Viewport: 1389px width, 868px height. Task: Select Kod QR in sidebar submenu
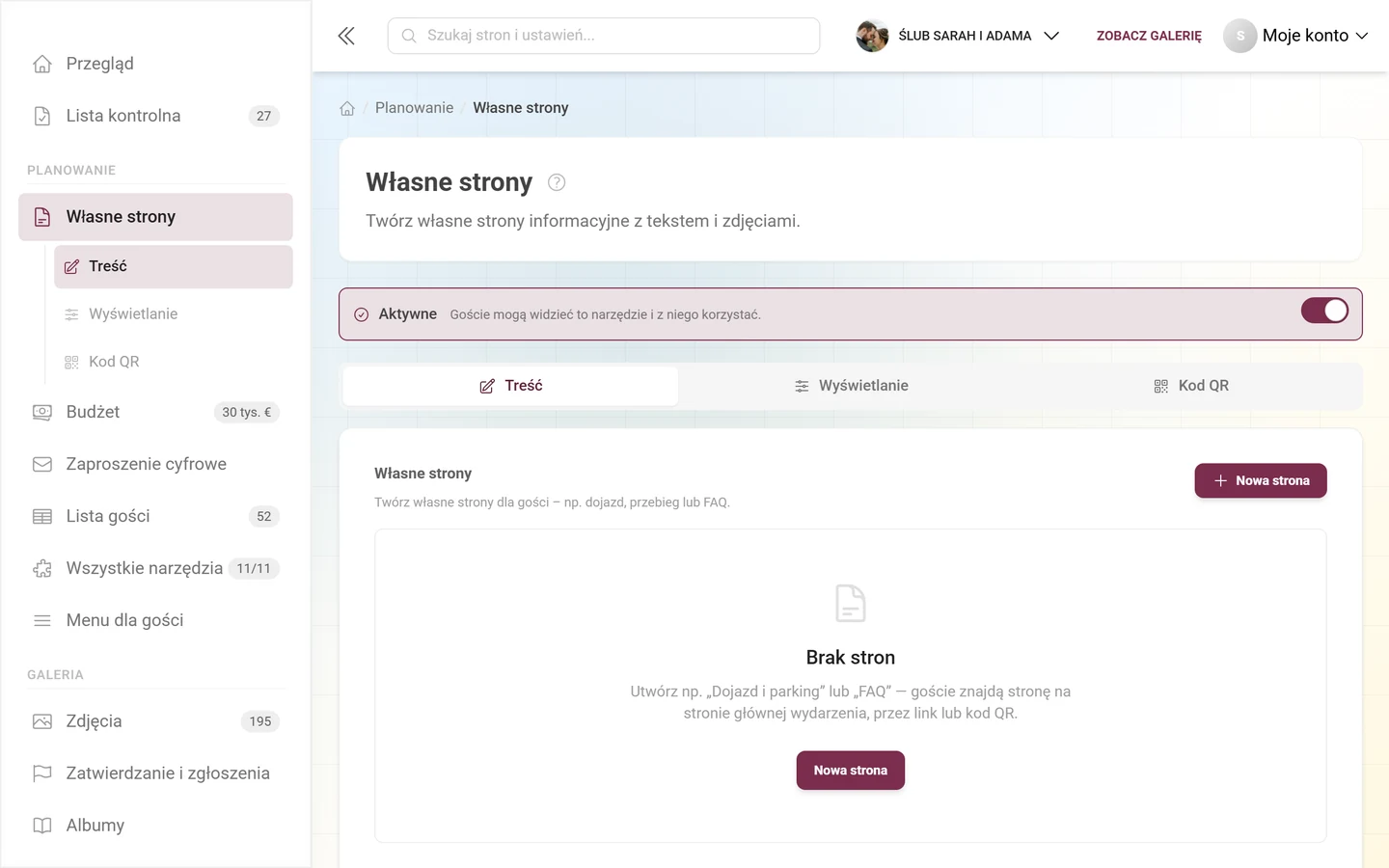pos(174,362)
